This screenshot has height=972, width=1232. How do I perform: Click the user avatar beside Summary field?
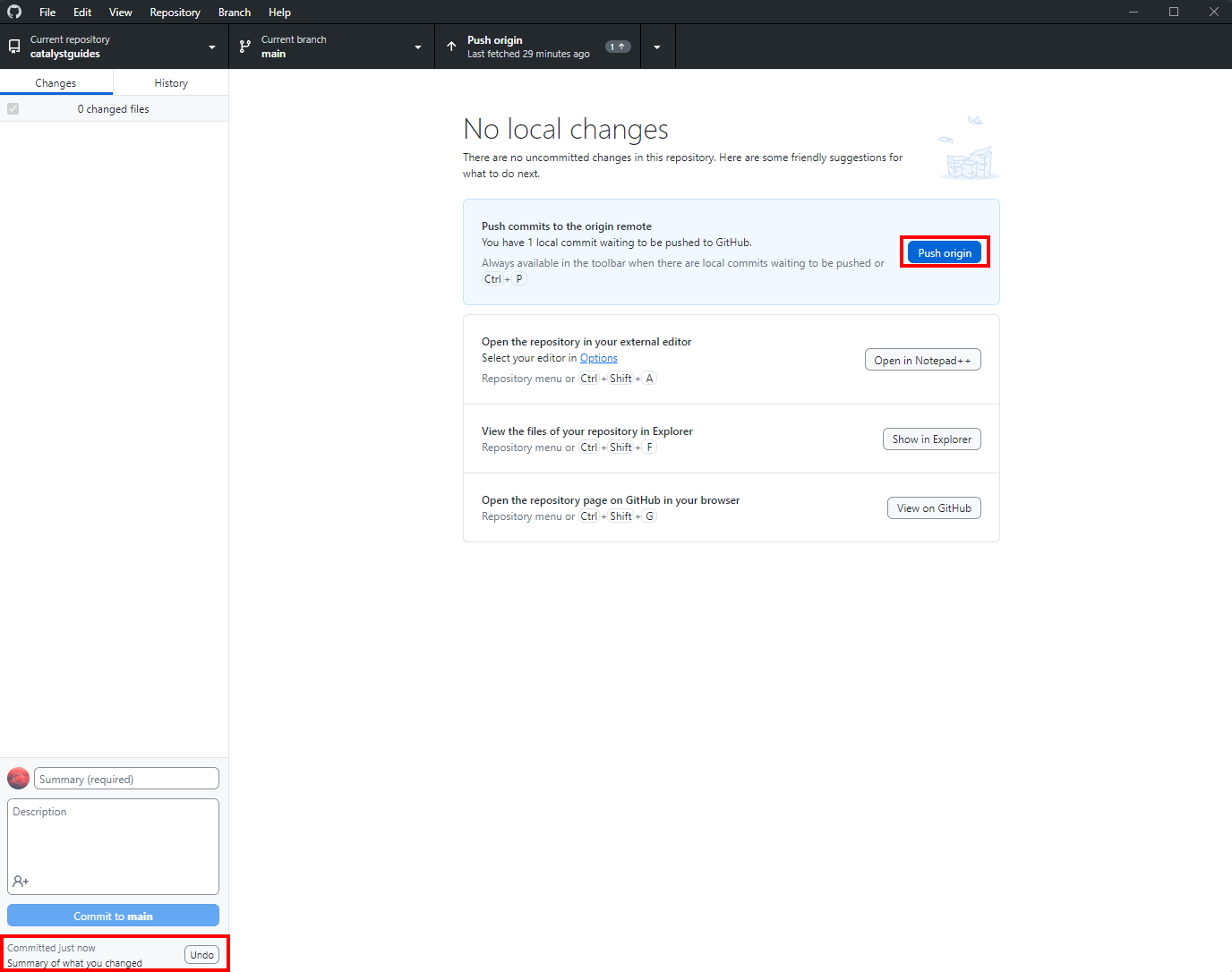click(x=18, y=779)
